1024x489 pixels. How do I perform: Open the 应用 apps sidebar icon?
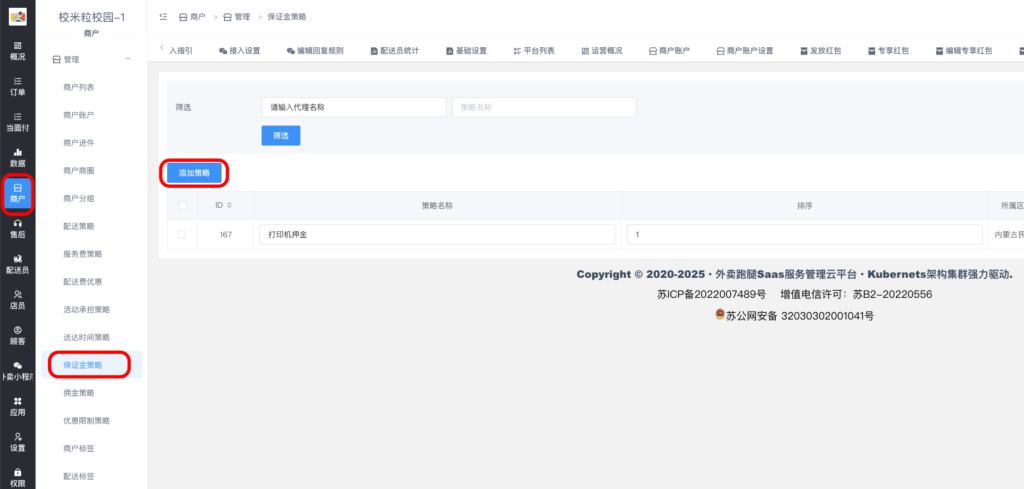pyautogui.click(x=18, y=406)
